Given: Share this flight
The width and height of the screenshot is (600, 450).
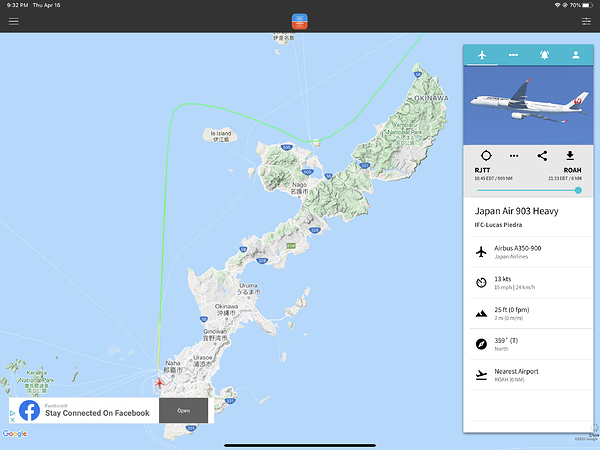Looking at the screenshot, I should click(x=542, y=156).
